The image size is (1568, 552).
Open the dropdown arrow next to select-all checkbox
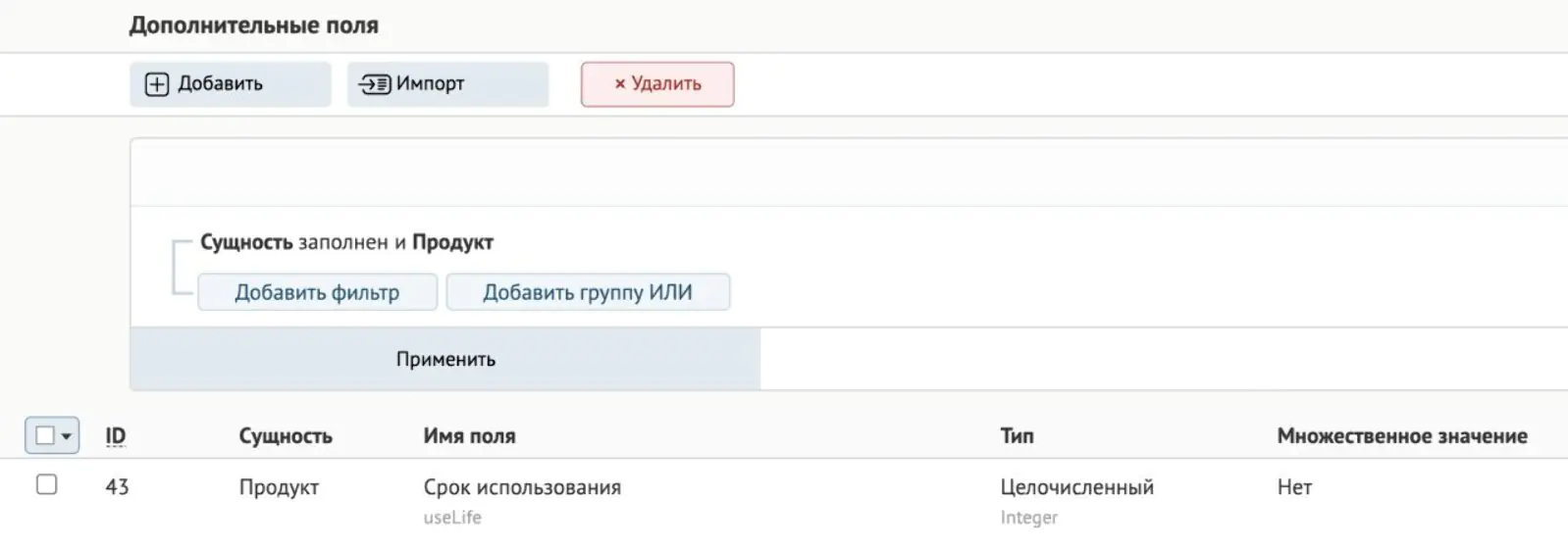point(67,435)
